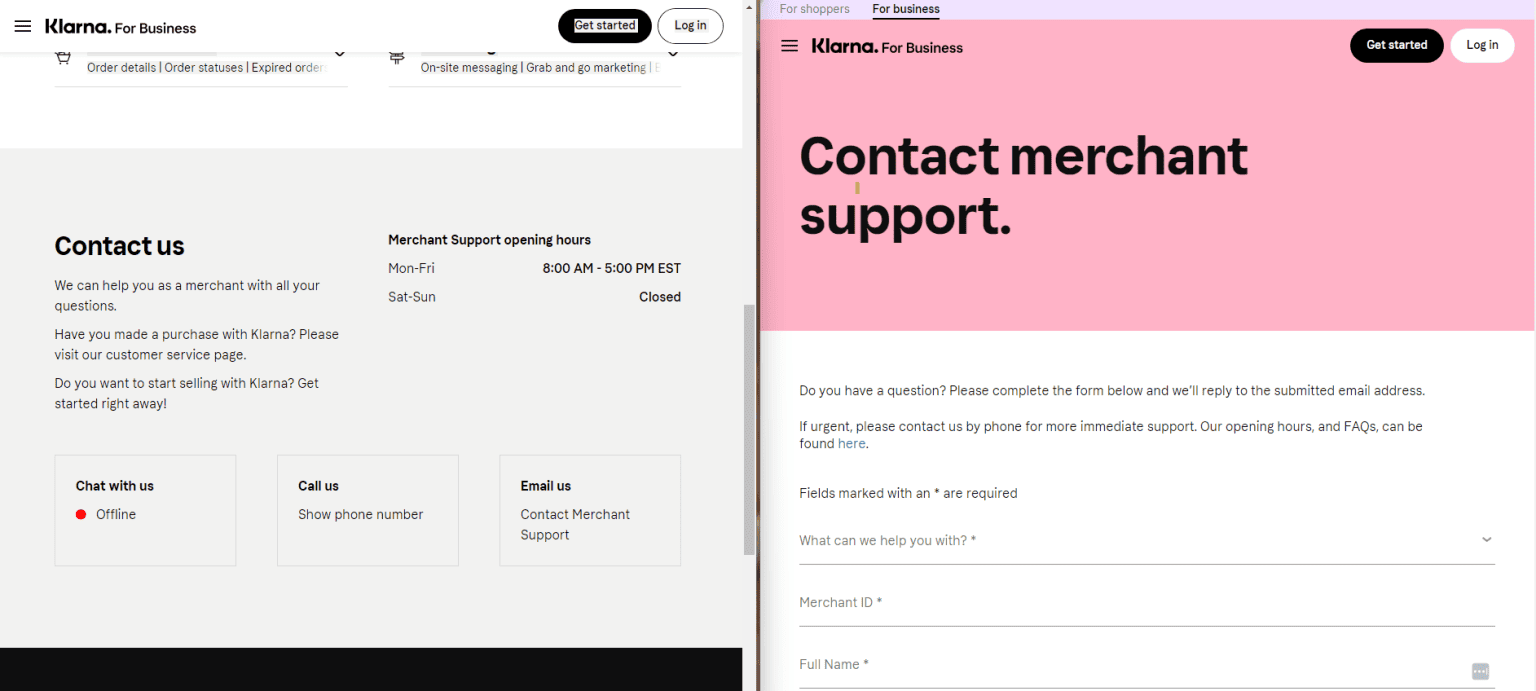Open the hamburger menu in the left window
Viewport: 1536px width, 691px height.
(22, 26)
